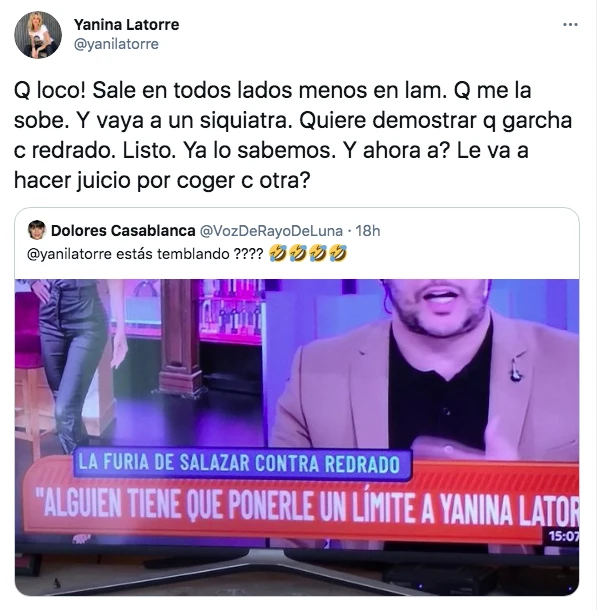Click Dolores Casablanca's small avatar
Screen dimensions: 597x610
37,230
